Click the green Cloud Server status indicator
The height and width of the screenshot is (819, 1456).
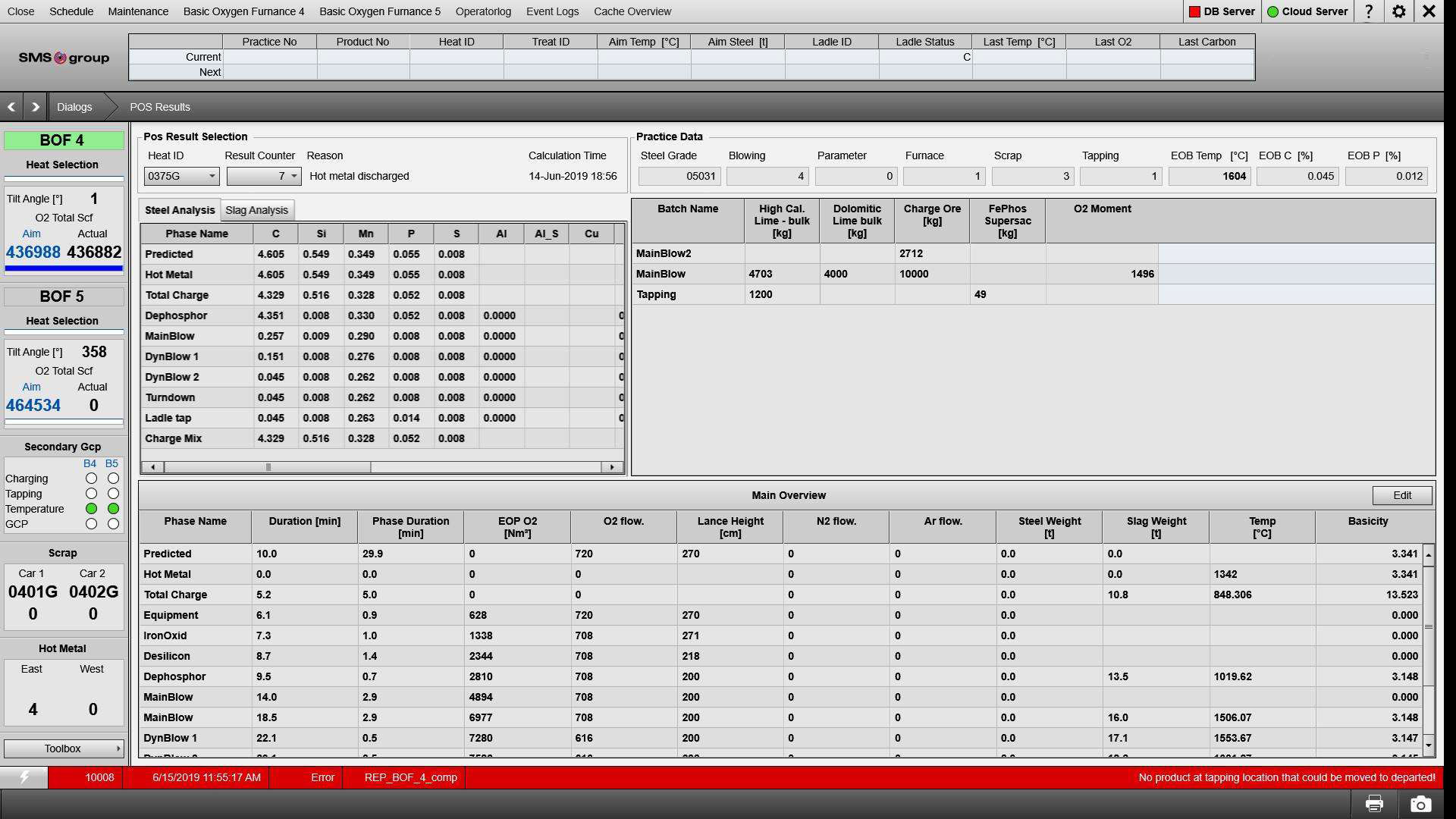pyautogui.click(x=1272, y=11)
